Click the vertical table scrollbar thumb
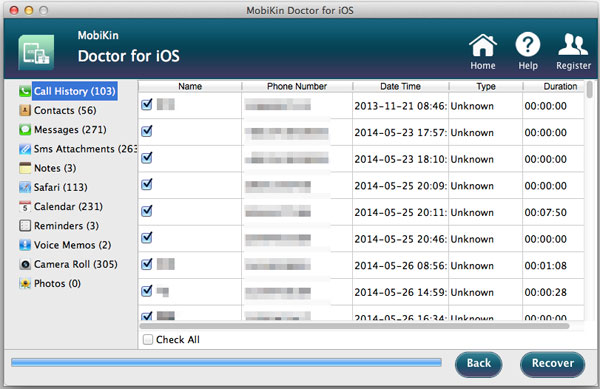Image resolution: width=600 pixels, height=389 pixels. point(590,89)
